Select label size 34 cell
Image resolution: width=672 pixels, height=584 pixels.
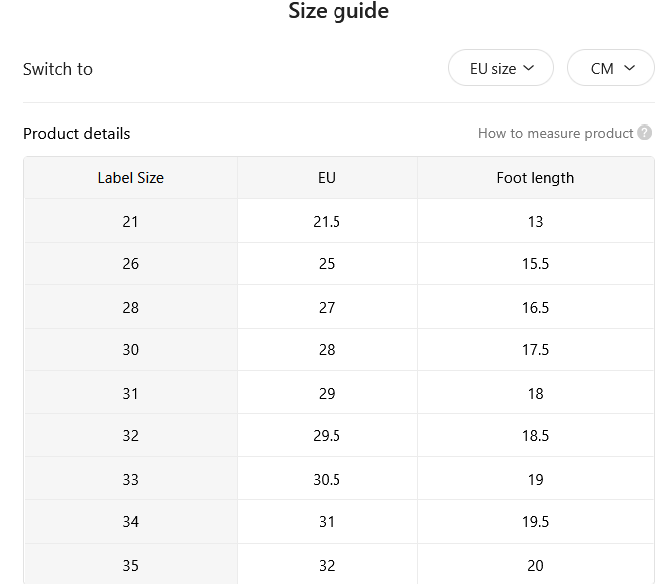pyautogui.click(x=131, y=521)
